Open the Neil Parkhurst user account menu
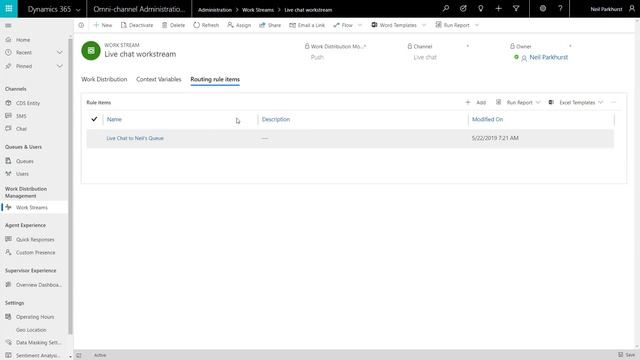 [x=612, y=9]
